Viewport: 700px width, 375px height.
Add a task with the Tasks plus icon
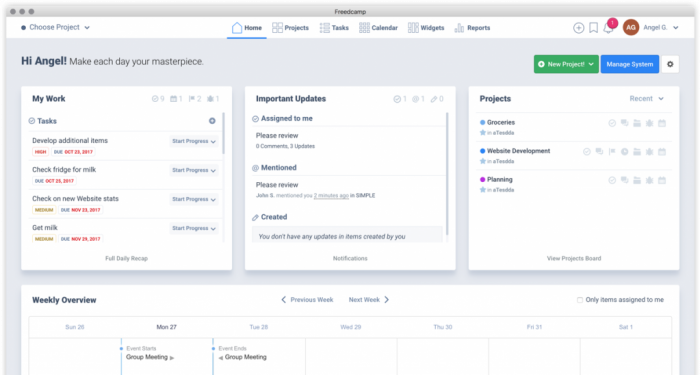point(212,121)
